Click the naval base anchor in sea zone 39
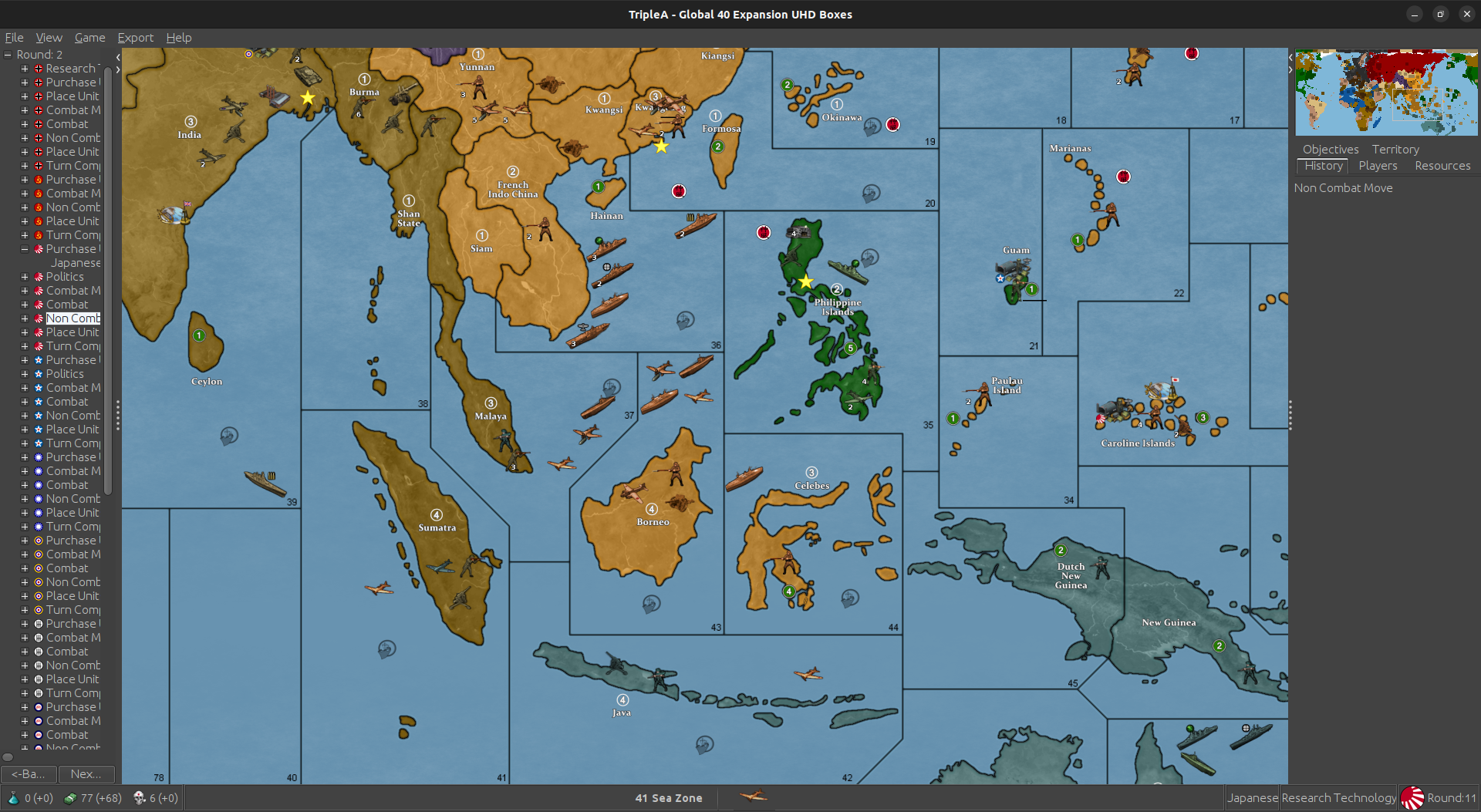The width and height of the screenshot is (1481, 812). tap(229, 436)
